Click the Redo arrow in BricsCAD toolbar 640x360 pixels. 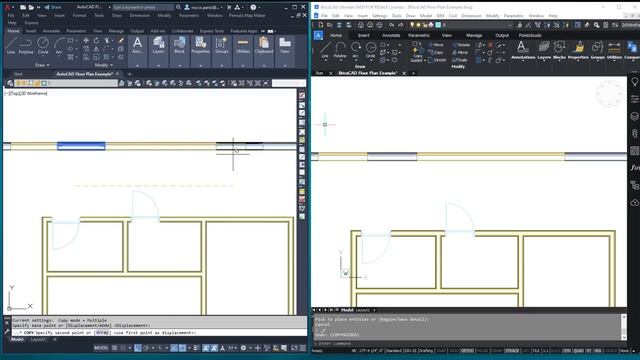point(401,25)
